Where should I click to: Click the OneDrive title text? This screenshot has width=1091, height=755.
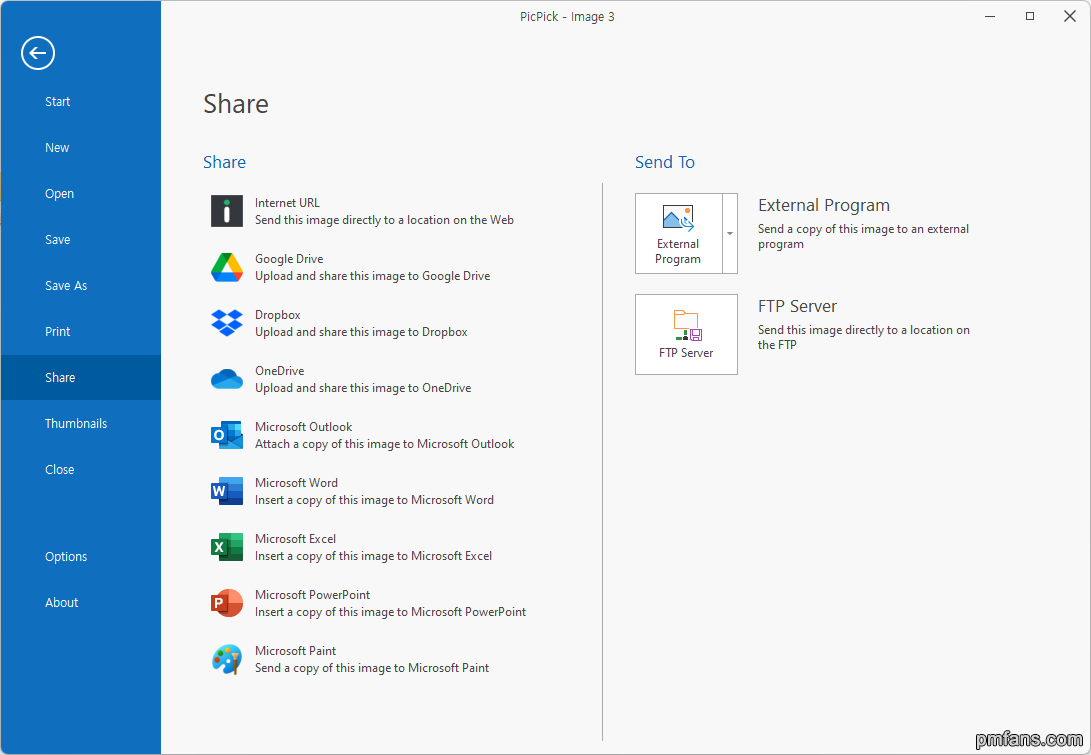[280, 371]
